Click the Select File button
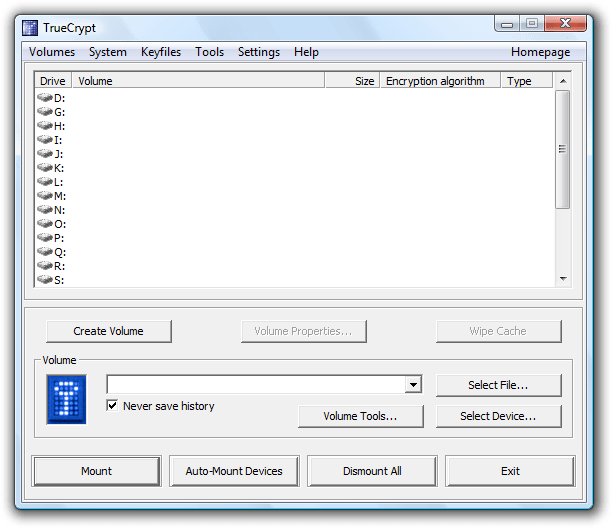This screenshot has height=528, width=612. [498, 385]
